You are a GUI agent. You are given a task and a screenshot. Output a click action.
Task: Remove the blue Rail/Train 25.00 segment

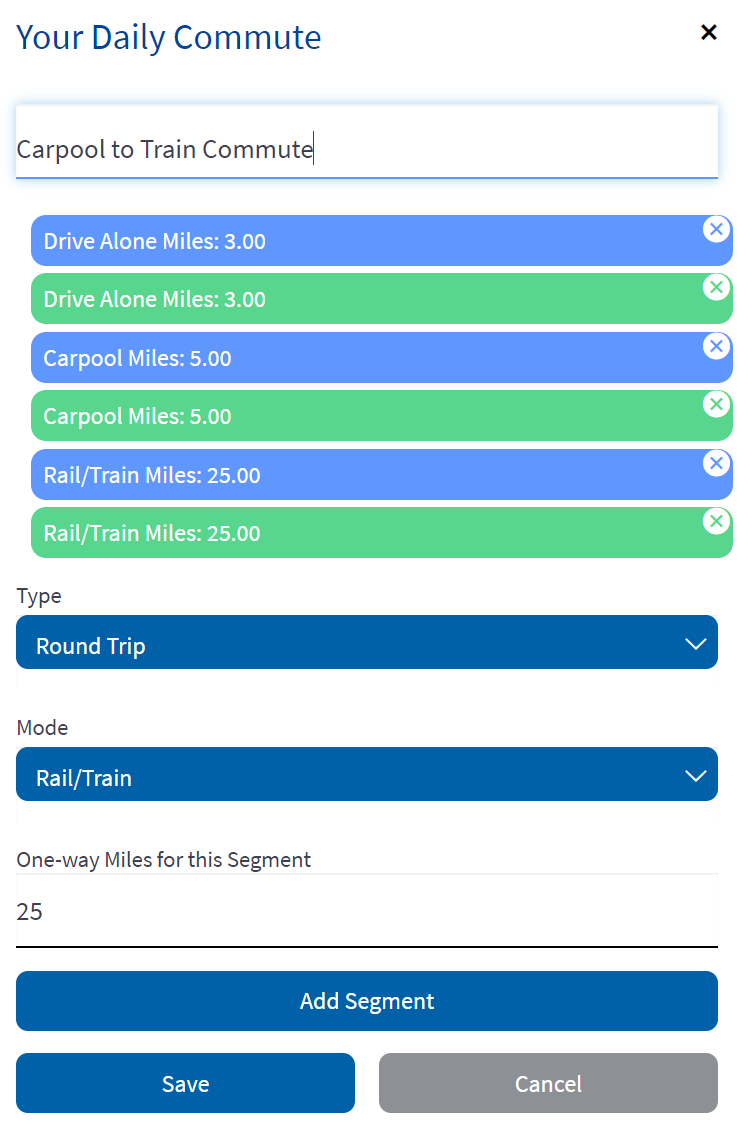[x=715, y=463]
